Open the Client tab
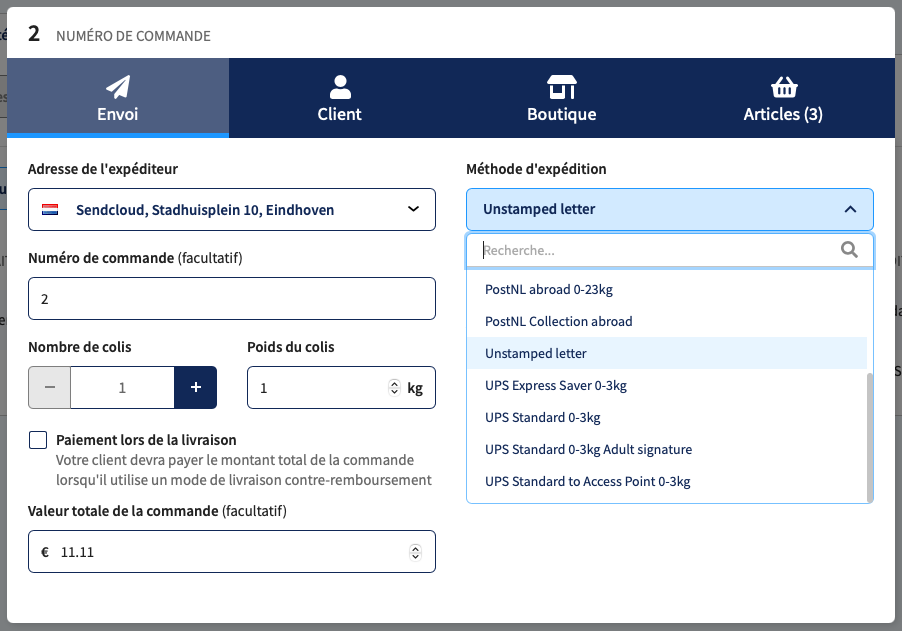Viewport: 902px width, 631px height. pyautogui.click(x=339, y=98)
